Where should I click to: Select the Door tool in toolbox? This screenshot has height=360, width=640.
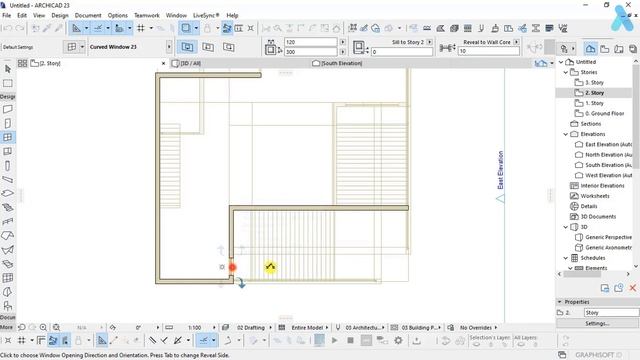8,123
